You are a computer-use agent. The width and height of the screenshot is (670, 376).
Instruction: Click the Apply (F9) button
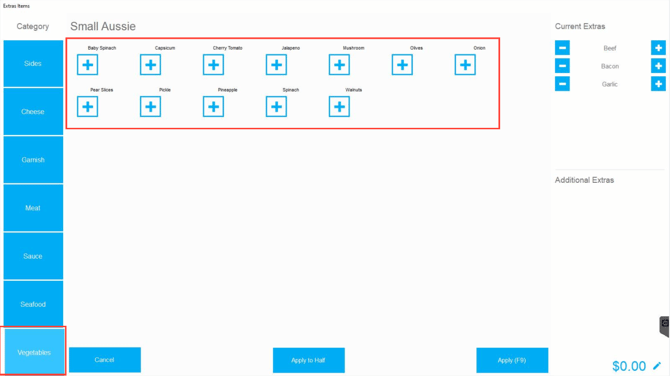pos(512,360)
